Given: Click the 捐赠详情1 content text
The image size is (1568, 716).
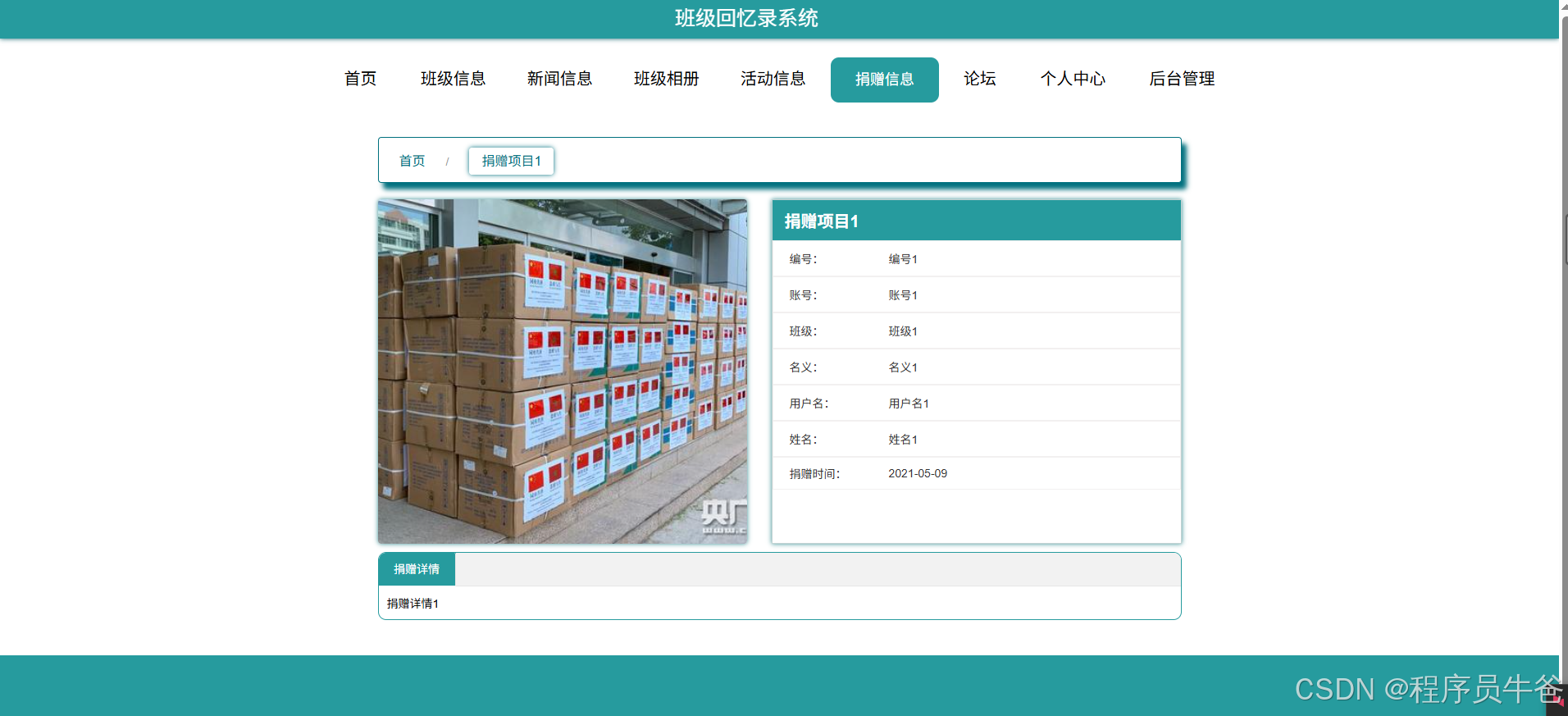Looking at the screenshot, I should point(413,604).
